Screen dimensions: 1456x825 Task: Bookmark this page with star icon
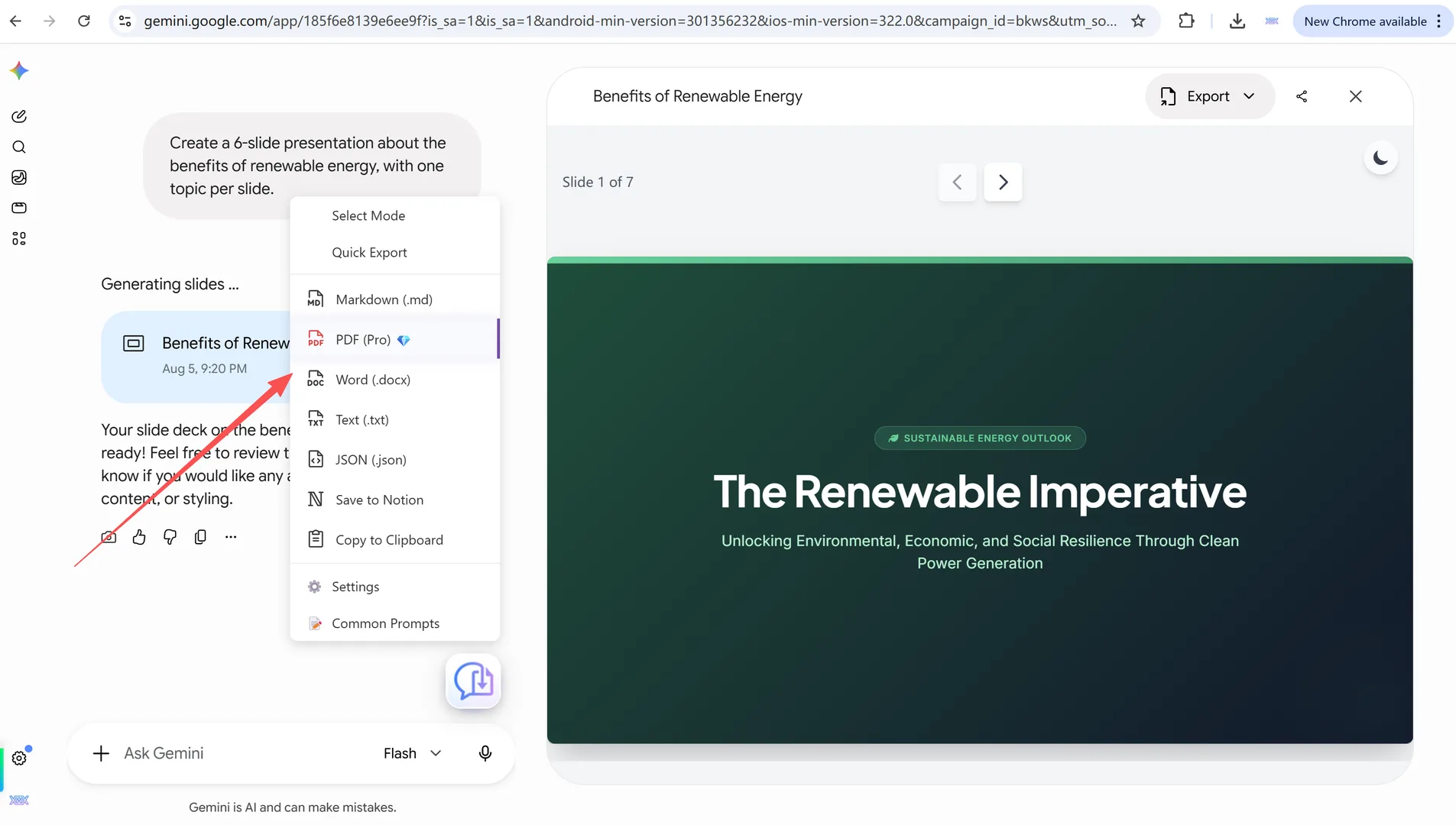point(1138,21)
